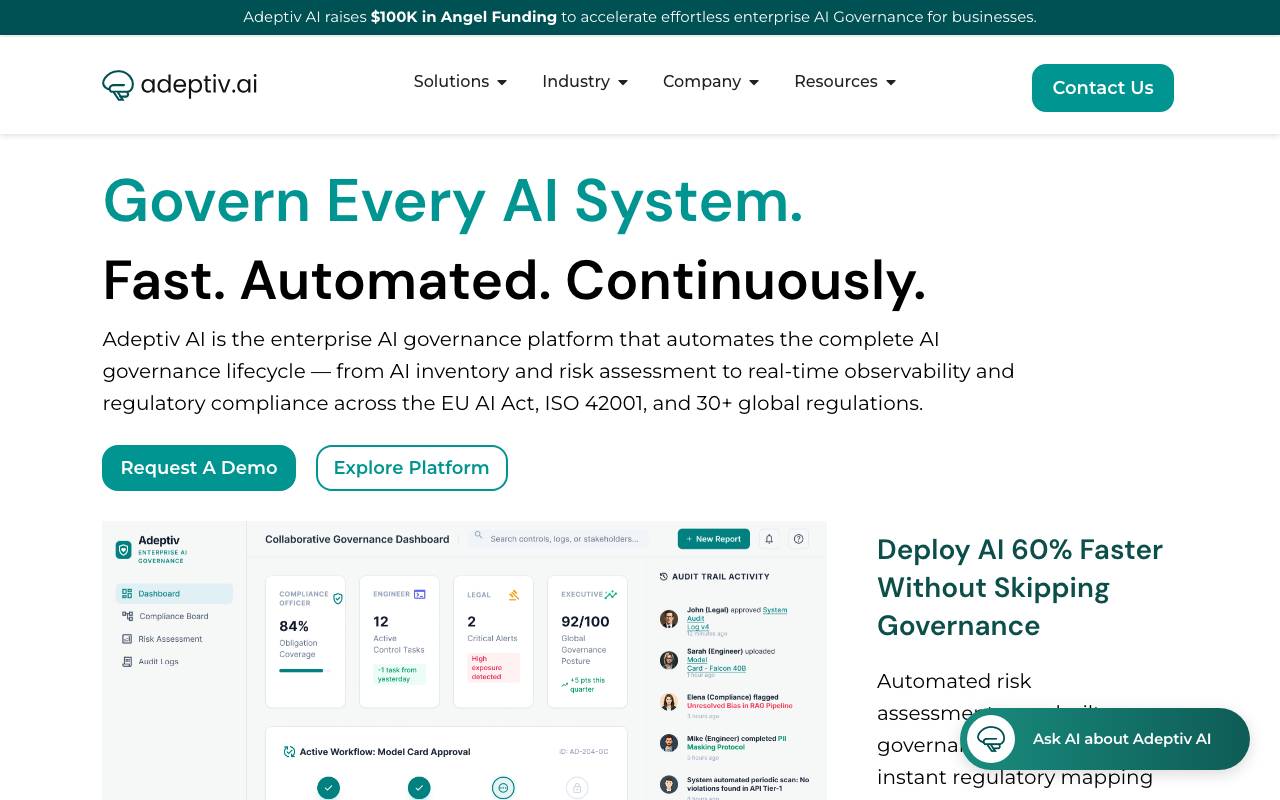The width and height of the screenshot is (1280, 800).
Task: Click the Risk Assessment sidebar icon
Action: click(127, 639)
